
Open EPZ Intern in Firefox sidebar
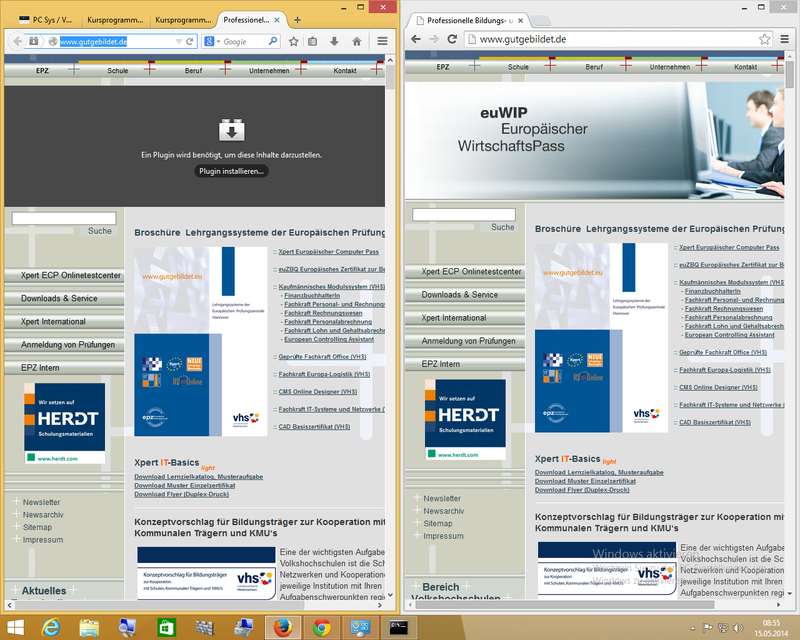[64, 367]
